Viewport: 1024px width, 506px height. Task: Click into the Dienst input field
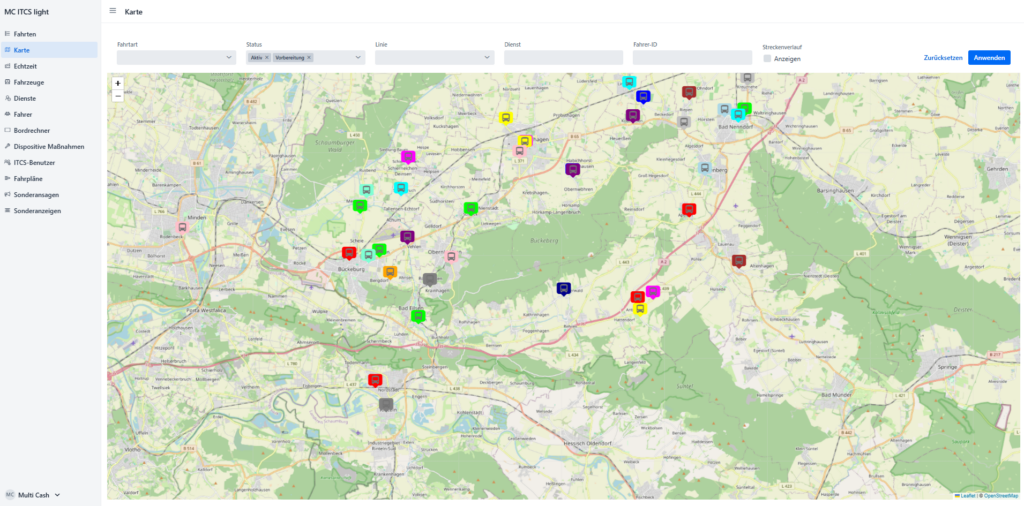(563, 58)
